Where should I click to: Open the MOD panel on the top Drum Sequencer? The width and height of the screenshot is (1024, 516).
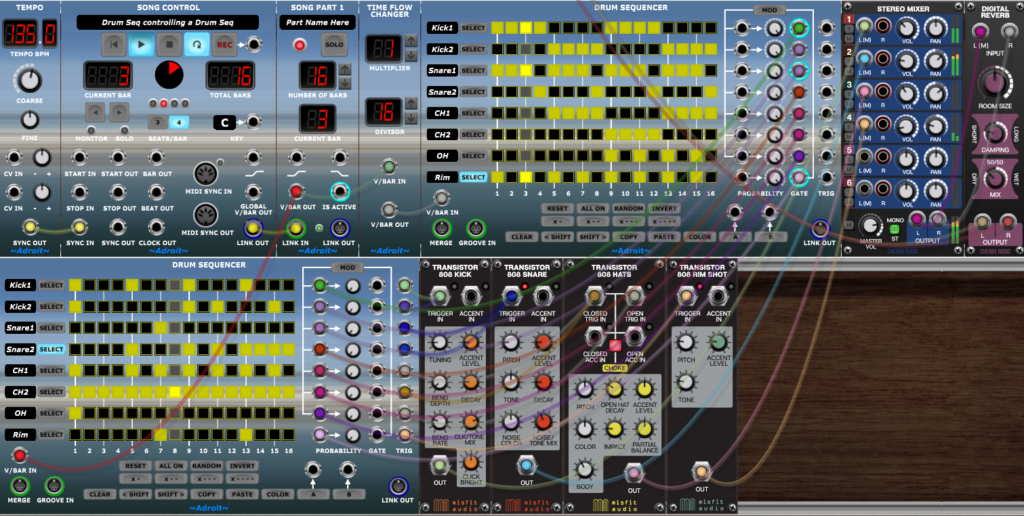pos(771,10)
